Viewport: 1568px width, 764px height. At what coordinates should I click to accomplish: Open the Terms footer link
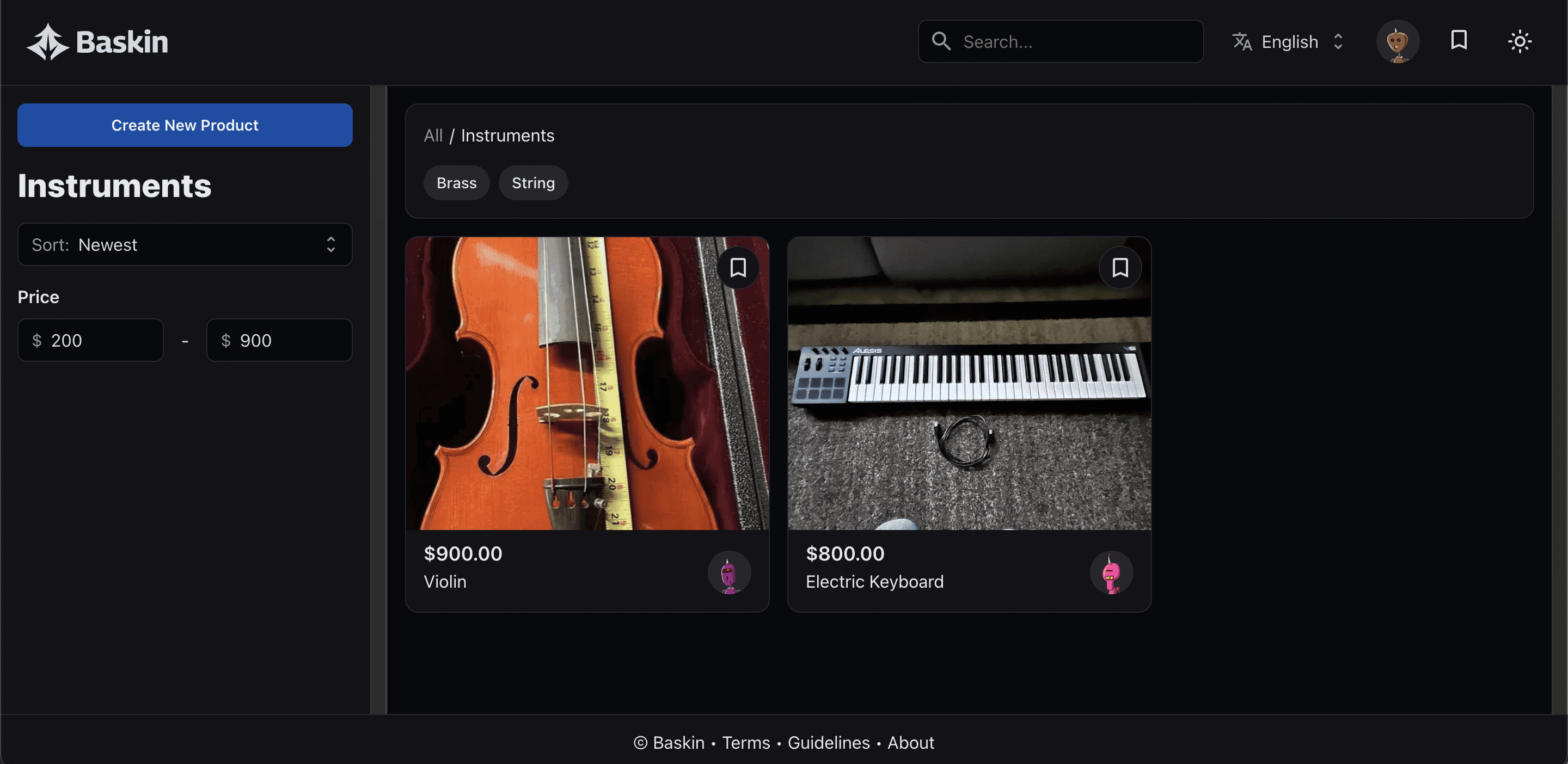point(746,742)
